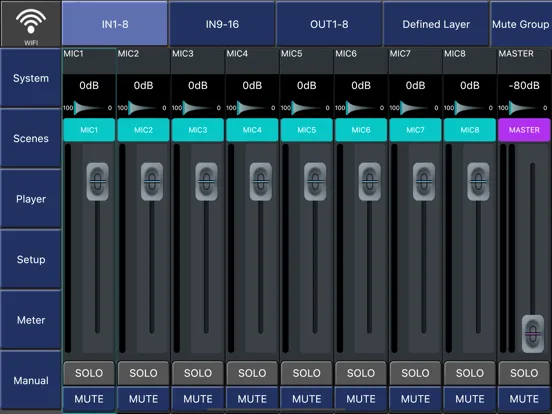The image size is (552, 414).
Task: Mute the MIC4 channel
Action: coord(252,399)
